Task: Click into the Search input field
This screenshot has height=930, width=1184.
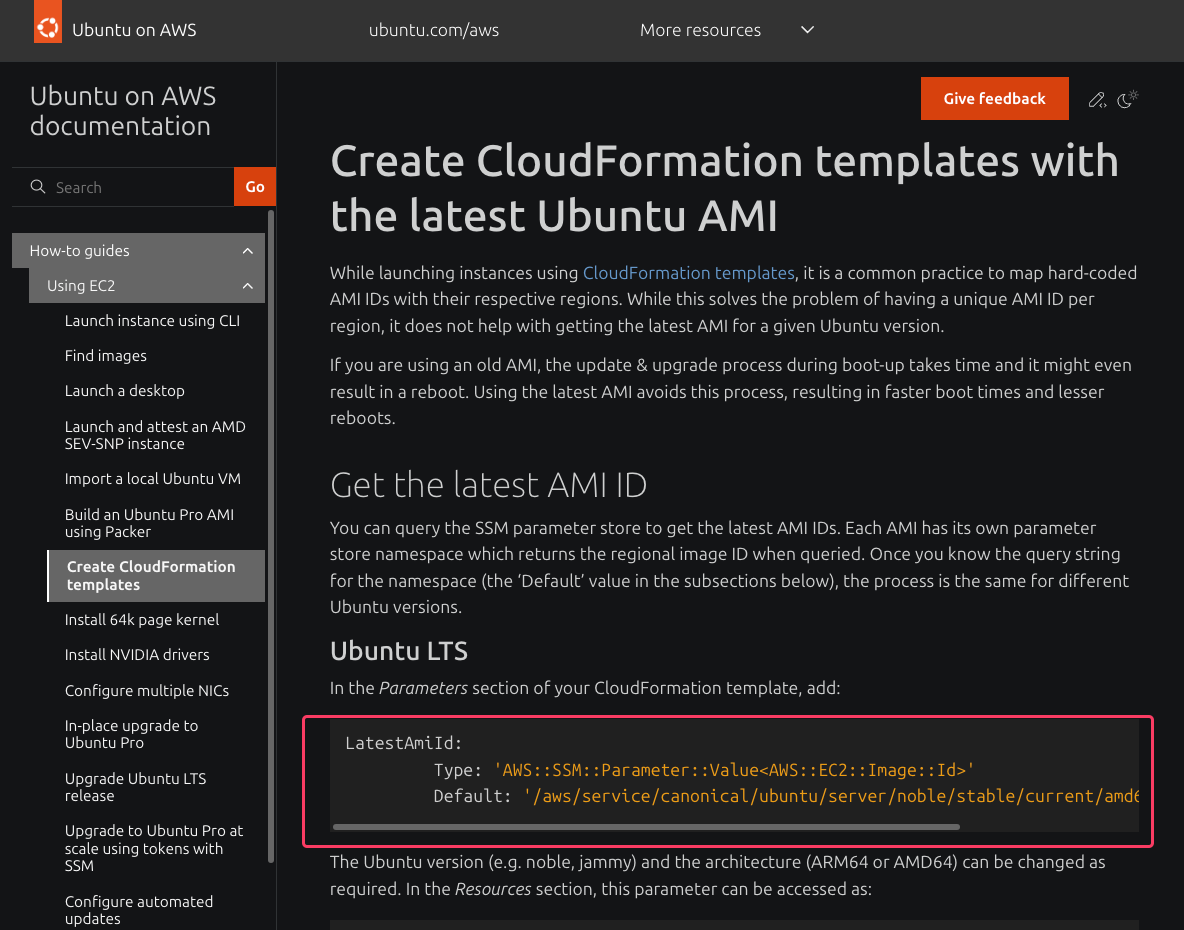Action: point(140,187)
